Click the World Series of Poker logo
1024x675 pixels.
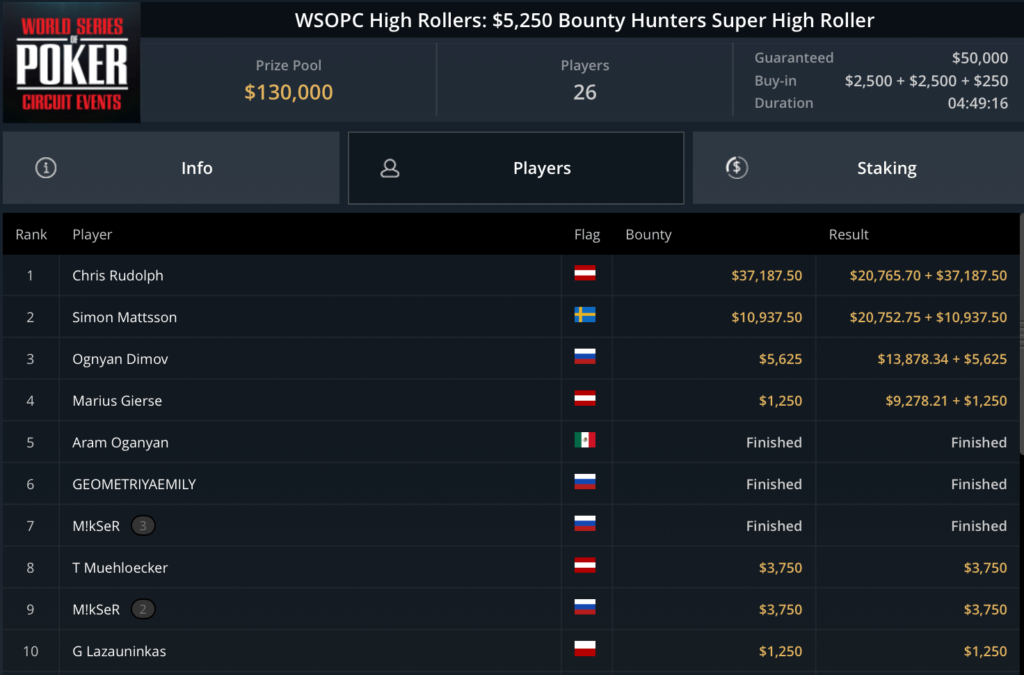click(x=71, y=62)
